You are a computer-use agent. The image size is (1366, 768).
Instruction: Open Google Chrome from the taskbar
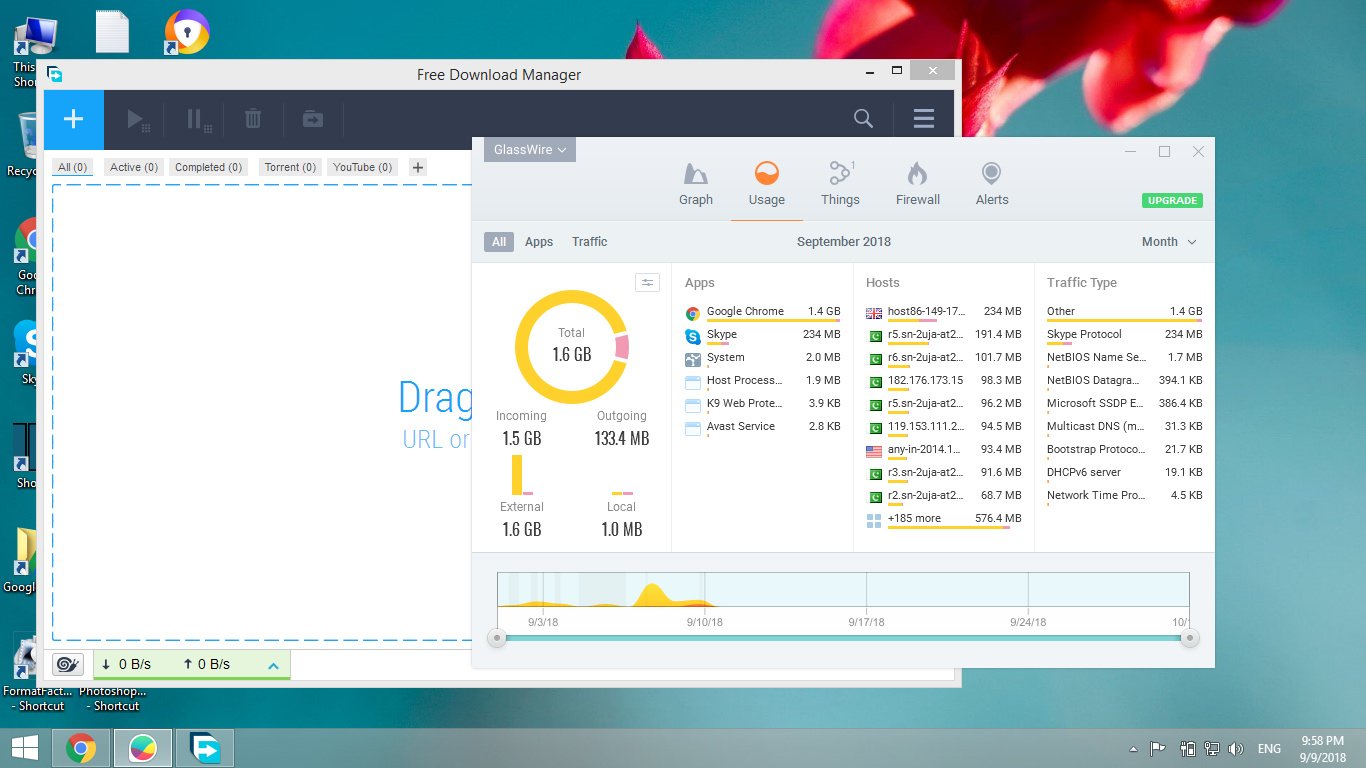pyautogui.click(x=81, y=748)
